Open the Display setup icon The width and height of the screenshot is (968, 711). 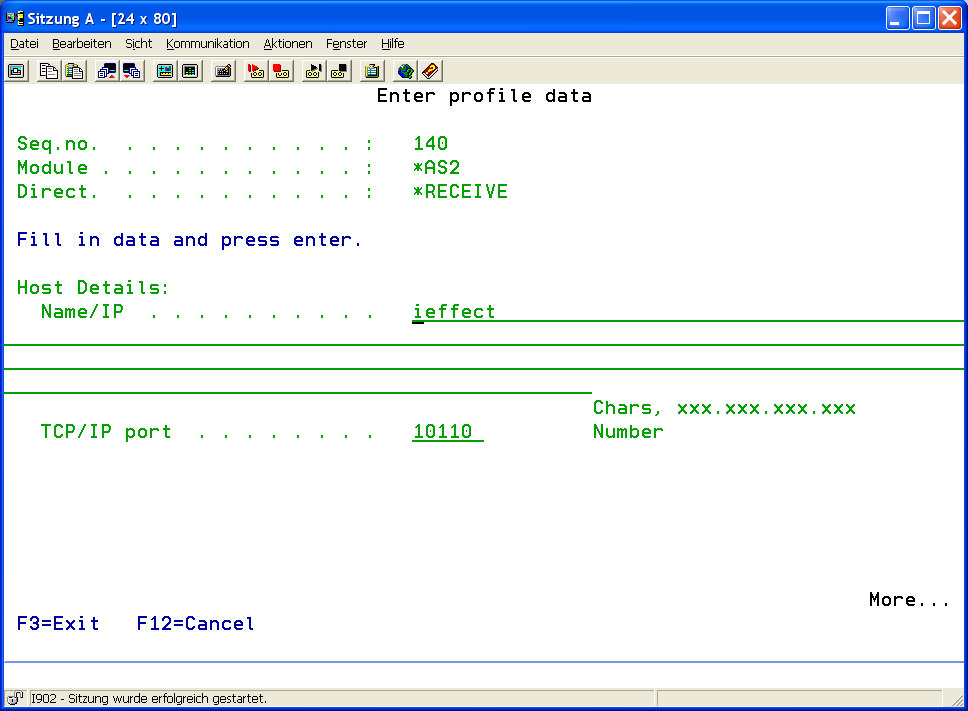click(x=165, y=71)
